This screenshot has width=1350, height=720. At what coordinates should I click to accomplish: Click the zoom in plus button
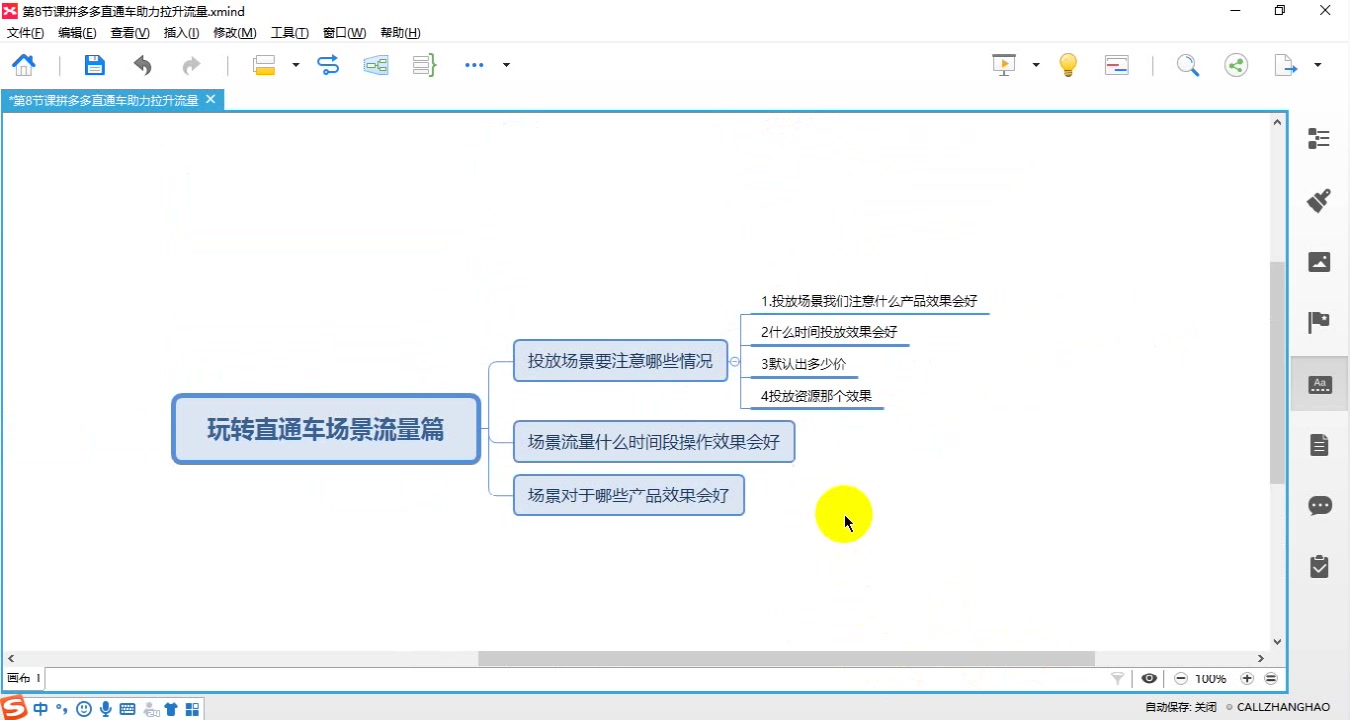point(1248,678)
